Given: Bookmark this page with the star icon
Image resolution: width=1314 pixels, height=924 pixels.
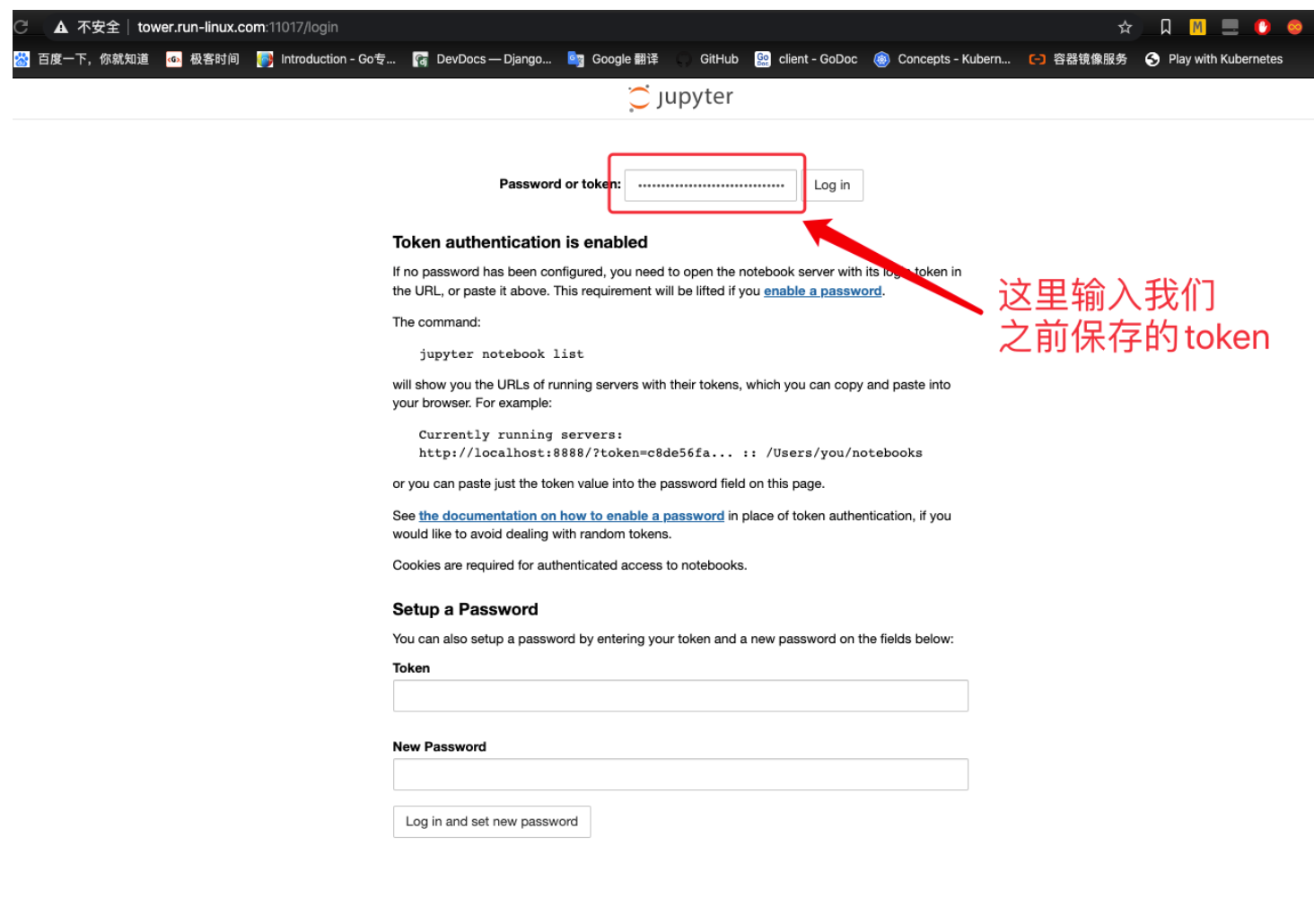Looking at the screenshot, I should click(1125, 27).
